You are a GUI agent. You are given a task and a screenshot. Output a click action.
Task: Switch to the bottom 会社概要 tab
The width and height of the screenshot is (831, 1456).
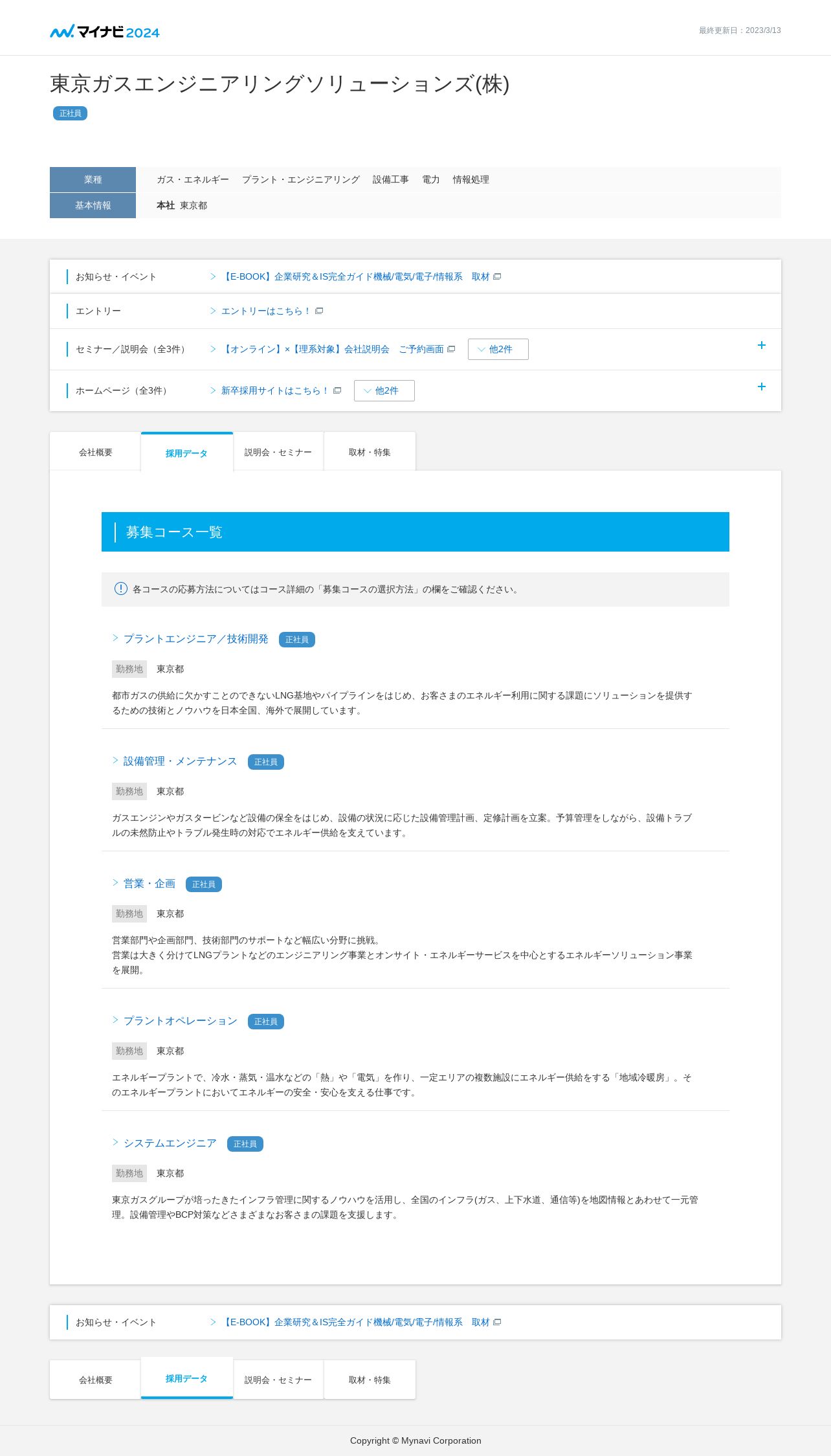point(96,1380)
